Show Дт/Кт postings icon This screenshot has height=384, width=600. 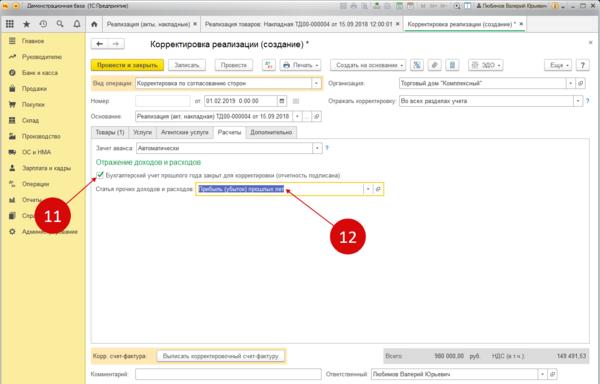[x=269, y=65]
